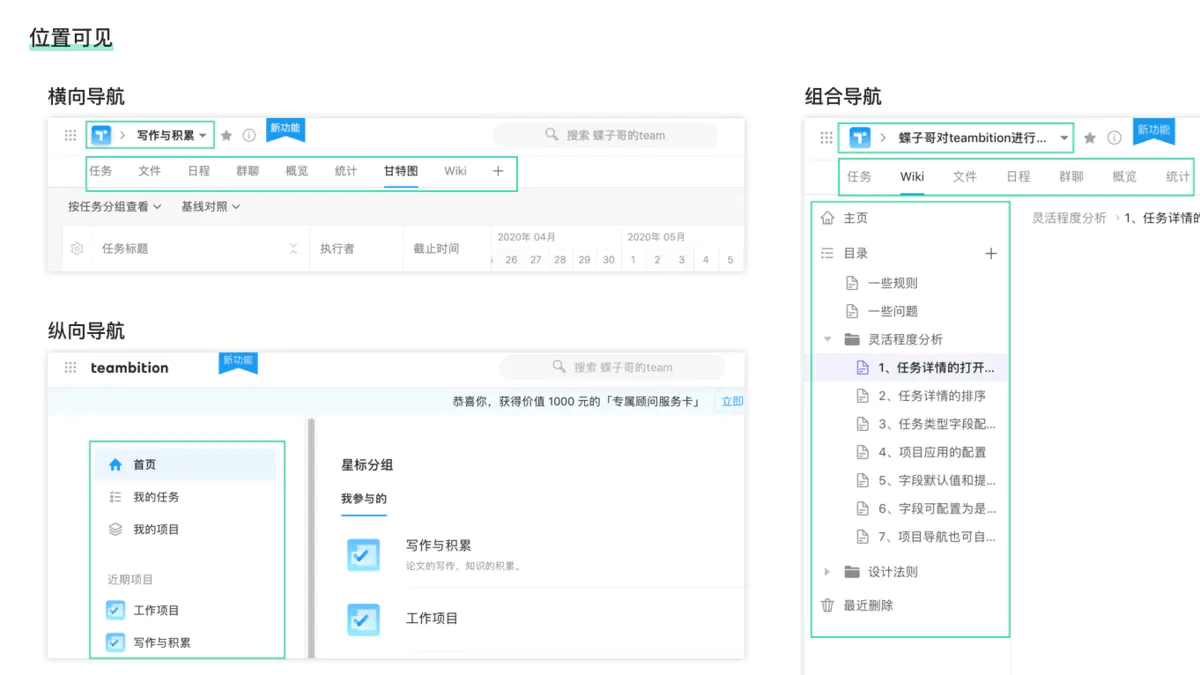Click the info icon beside 写作与积累
This screenshot has height=675, width=1200.
tap(249, 135)
